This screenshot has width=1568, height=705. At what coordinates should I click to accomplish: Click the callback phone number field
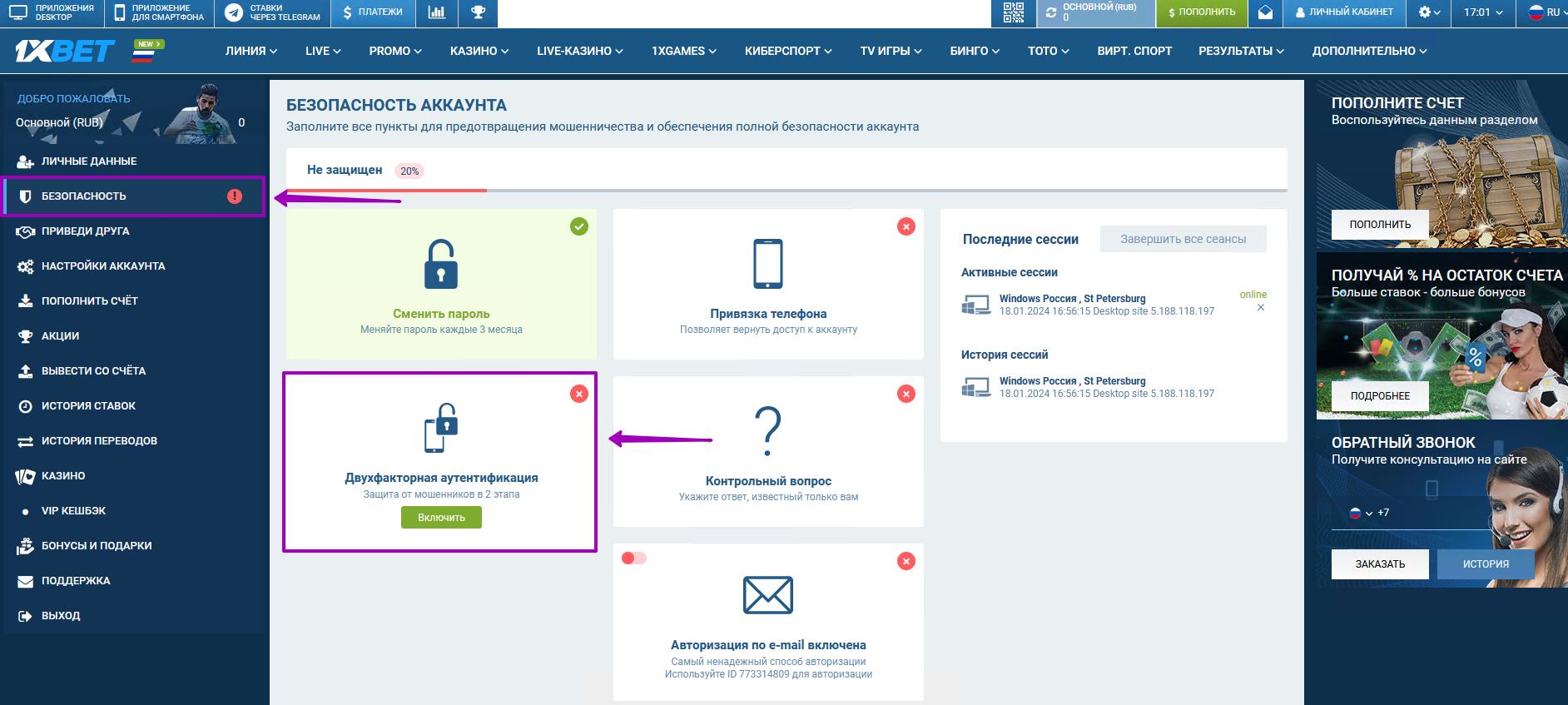(x=1432, y=514)
